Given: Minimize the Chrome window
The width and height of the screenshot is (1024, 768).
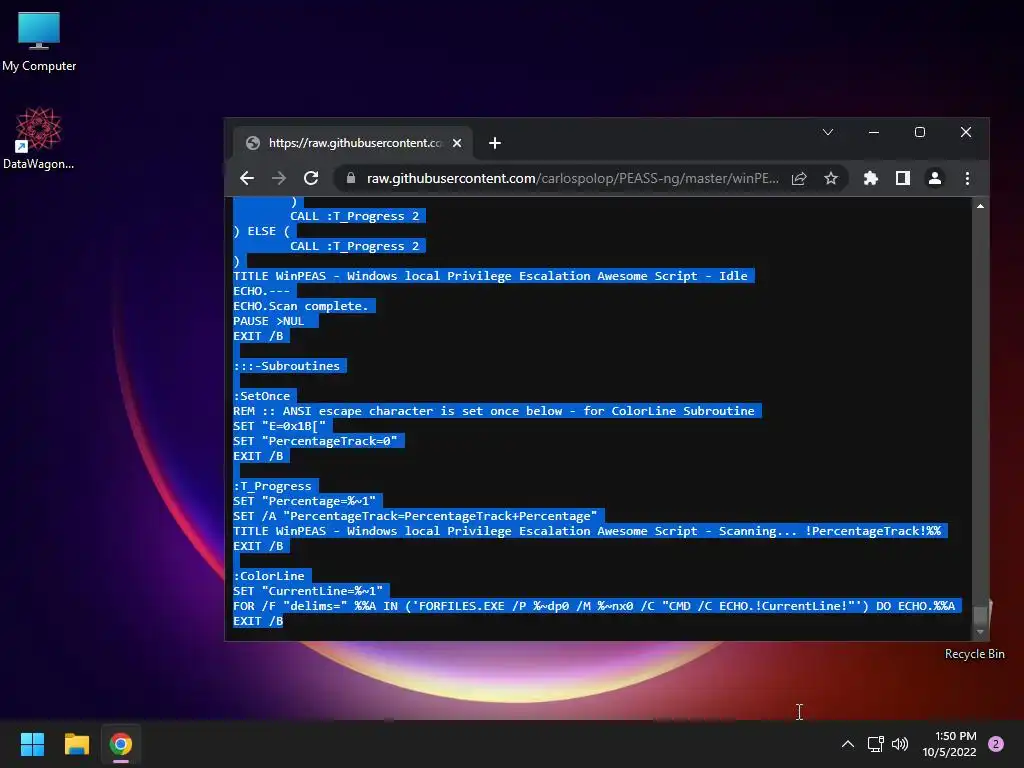Looking at the screenshot, I should point(874,133).
